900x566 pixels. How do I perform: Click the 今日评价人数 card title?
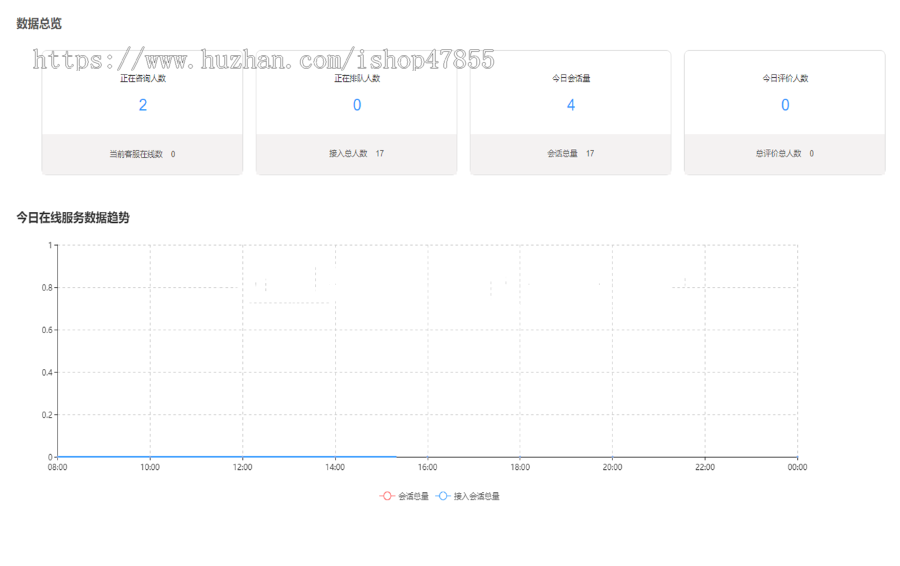pos(785,78)
